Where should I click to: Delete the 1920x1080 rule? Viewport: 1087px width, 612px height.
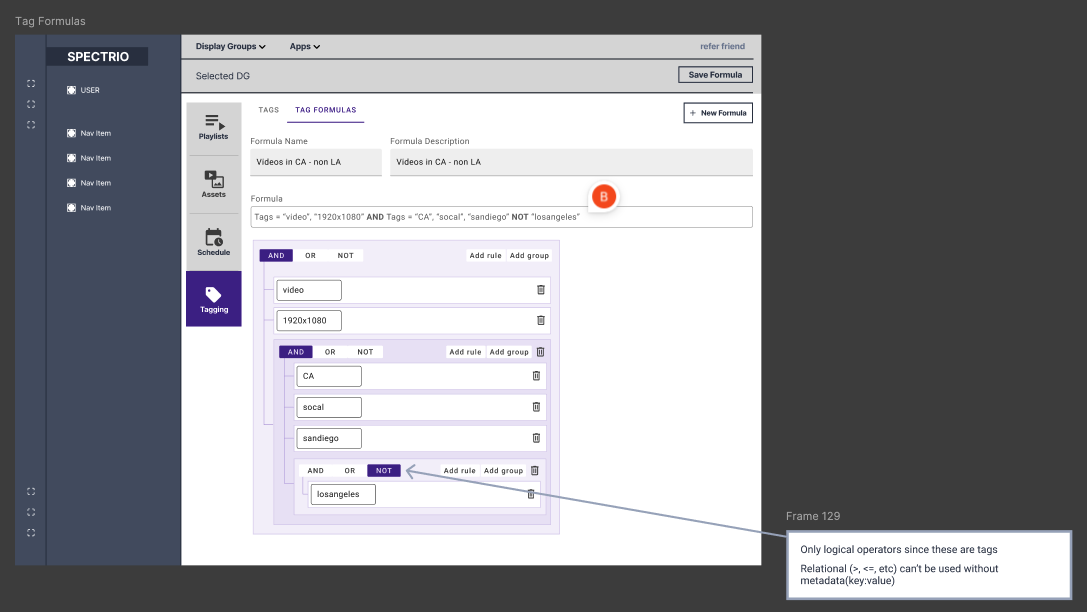click(x=541, y=320)
